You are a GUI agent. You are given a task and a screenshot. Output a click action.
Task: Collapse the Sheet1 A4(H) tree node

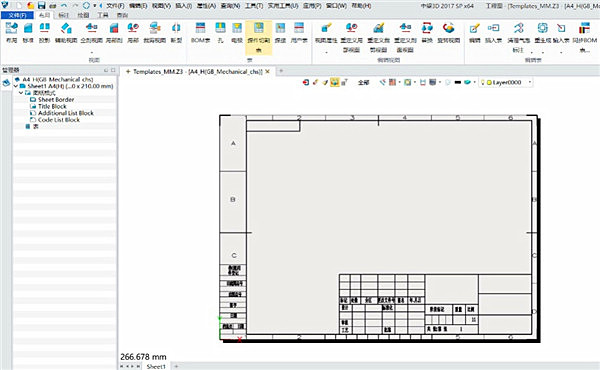[16, 86]
